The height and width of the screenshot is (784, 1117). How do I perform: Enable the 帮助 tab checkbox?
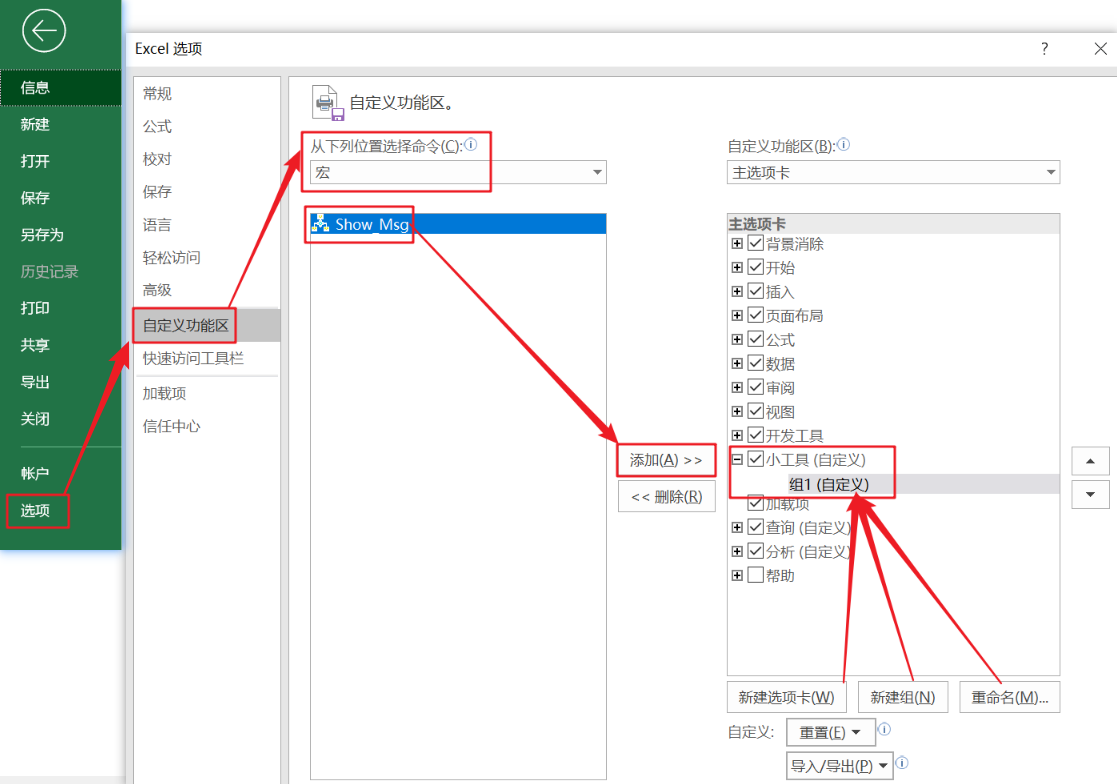click(756, 575)
